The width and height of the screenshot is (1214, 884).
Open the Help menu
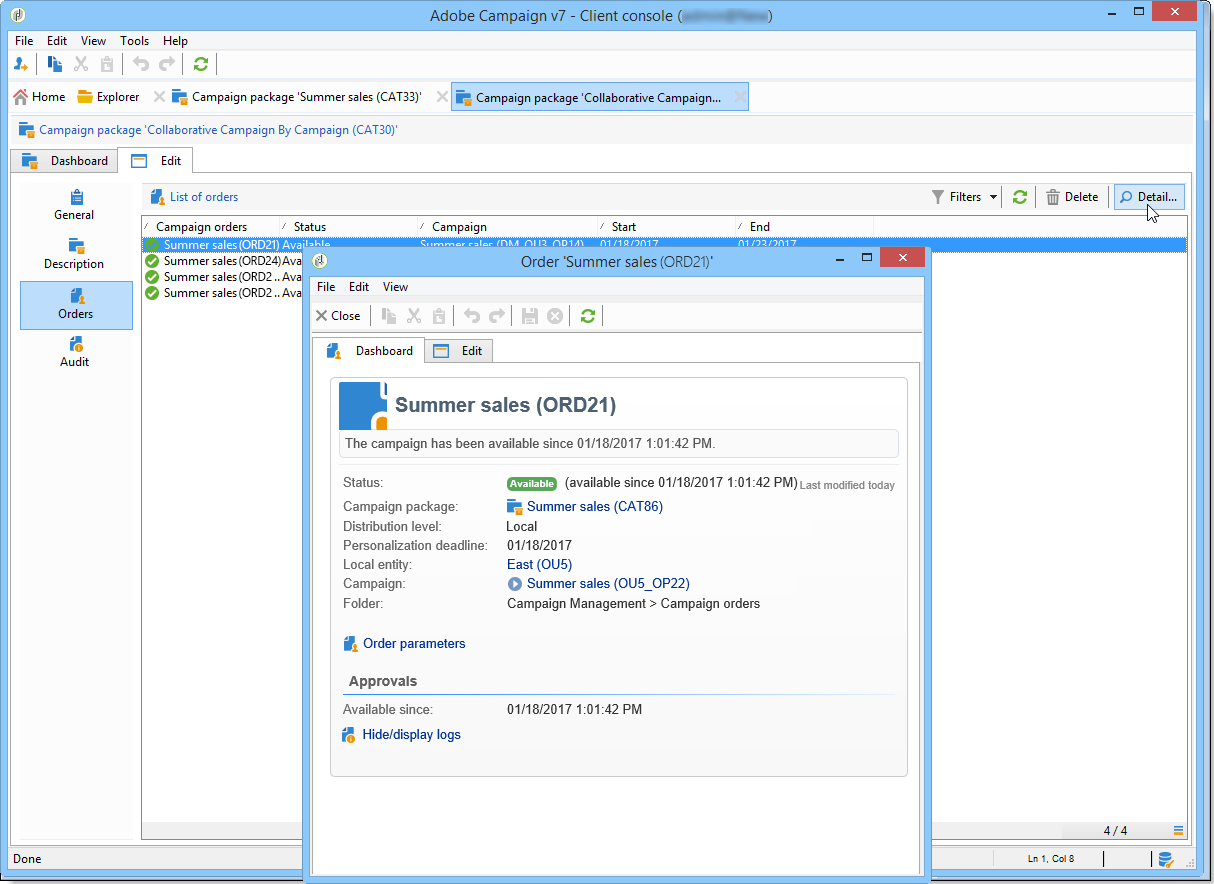point(175,41)
